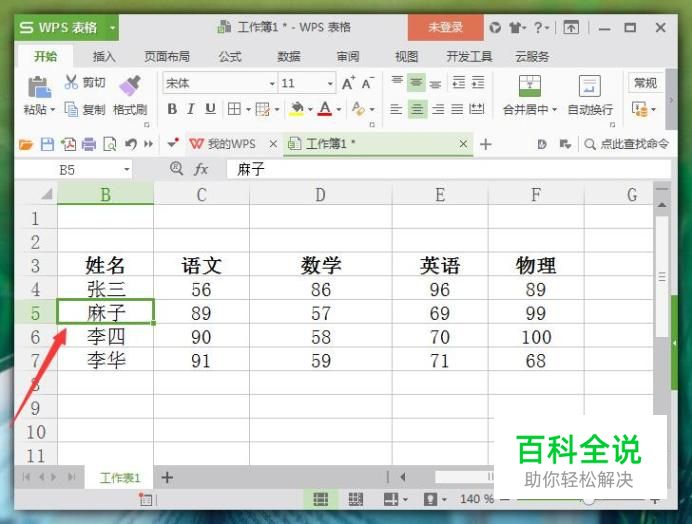692x524 pixels.
Task: Expand border style dropdown arrow
Action: point(248,109)
